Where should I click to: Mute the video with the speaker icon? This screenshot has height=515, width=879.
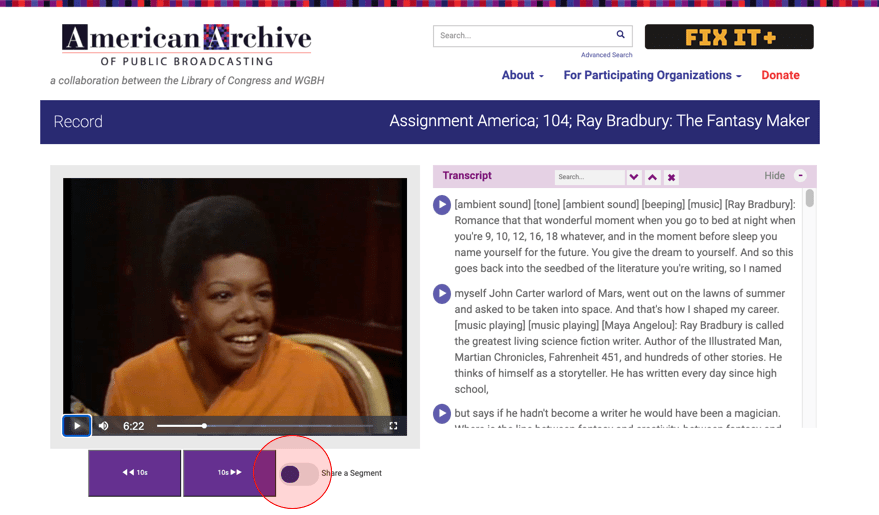tap(103, 426)
